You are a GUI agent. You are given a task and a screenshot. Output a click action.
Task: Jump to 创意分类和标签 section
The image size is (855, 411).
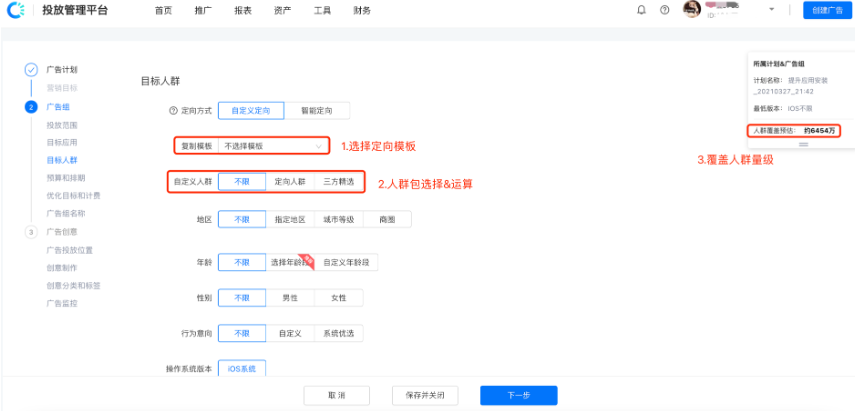[x=73, y=286]
